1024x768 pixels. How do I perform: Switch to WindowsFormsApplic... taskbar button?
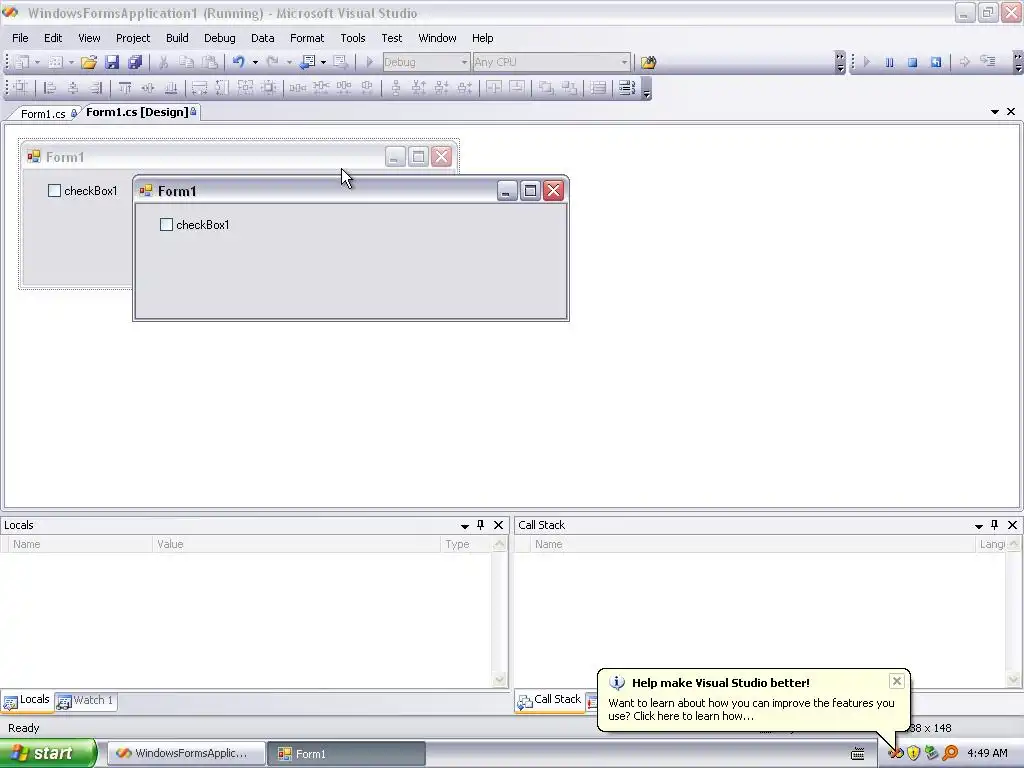(x=186, y=753)
